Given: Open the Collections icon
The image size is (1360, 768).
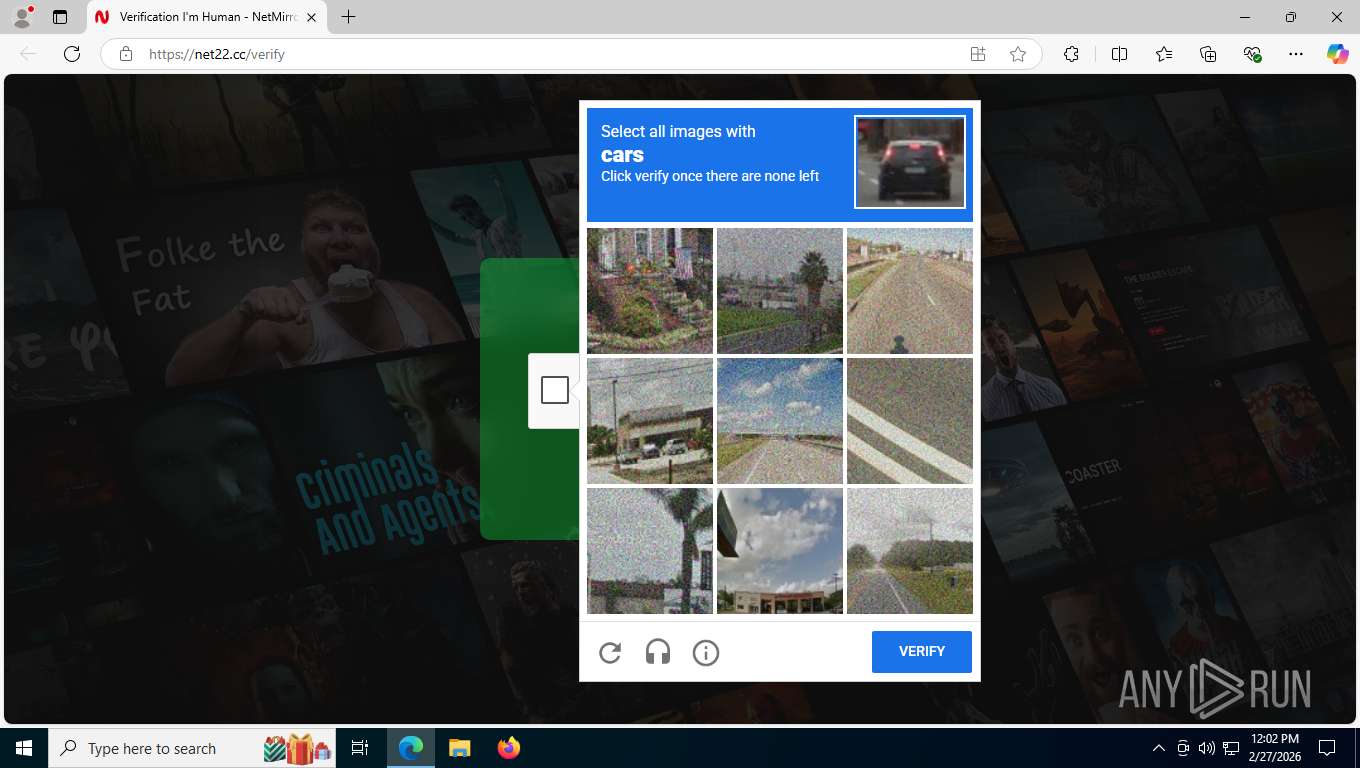Looking at the screenshot, I should coord(1208,54).
